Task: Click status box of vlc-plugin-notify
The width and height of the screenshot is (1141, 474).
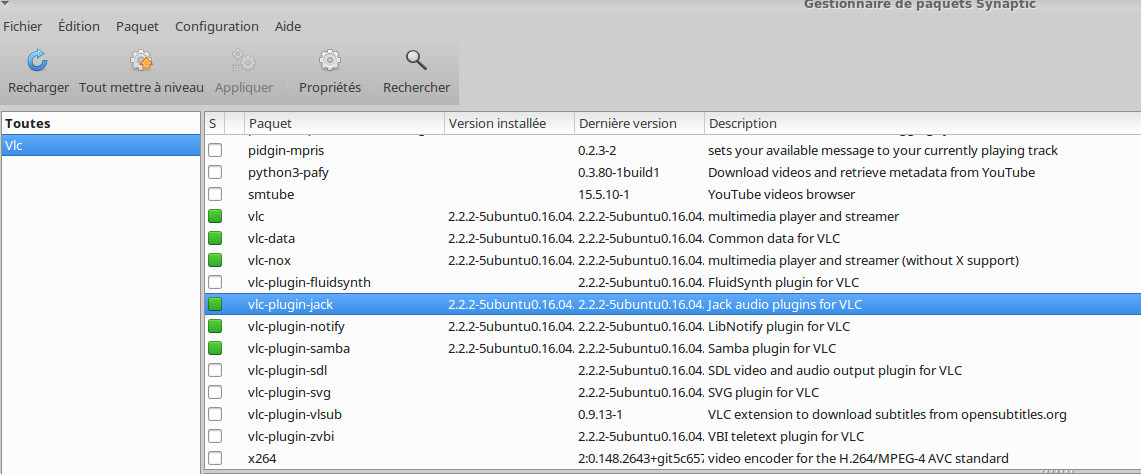Action: point(215,326)
